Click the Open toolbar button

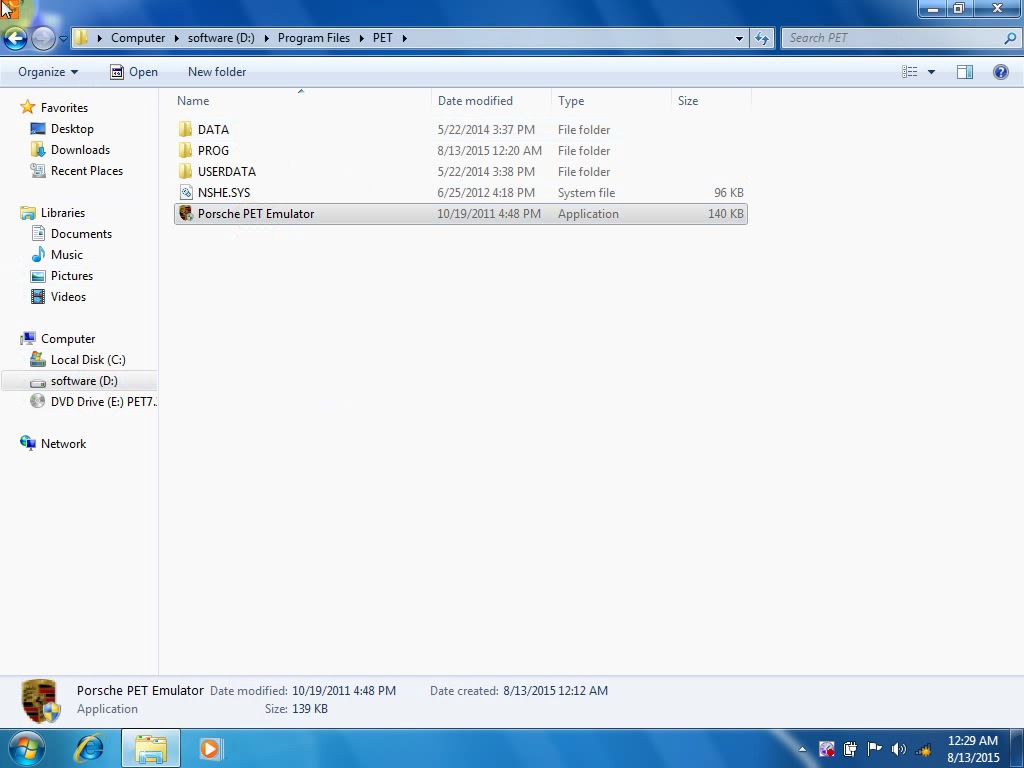tap(134, 72)
